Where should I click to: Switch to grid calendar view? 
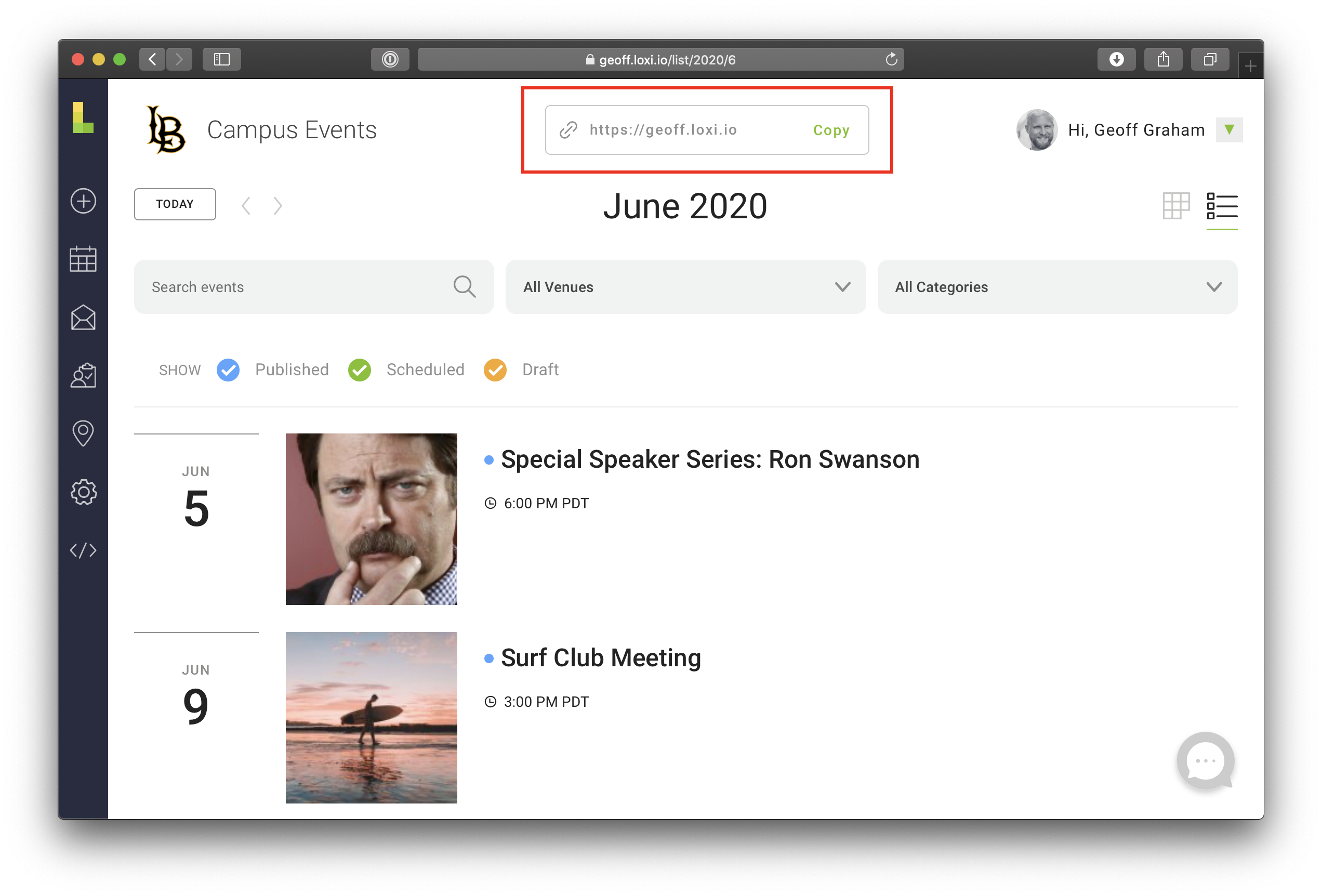1176,205
